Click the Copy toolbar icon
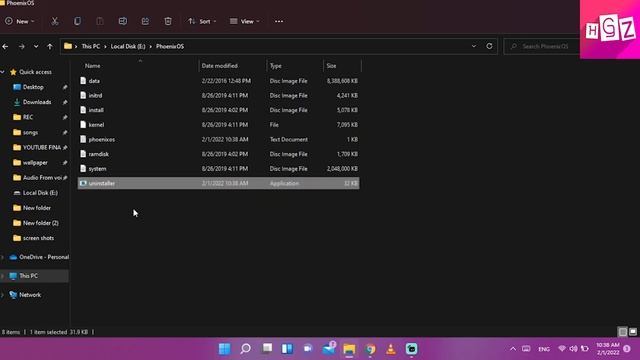 [77, 21]
